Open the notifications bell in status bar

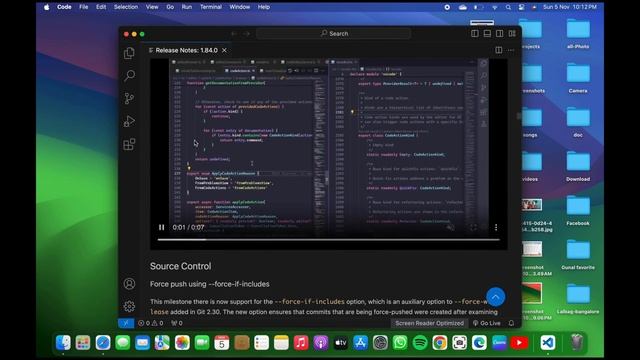point(511,323)
